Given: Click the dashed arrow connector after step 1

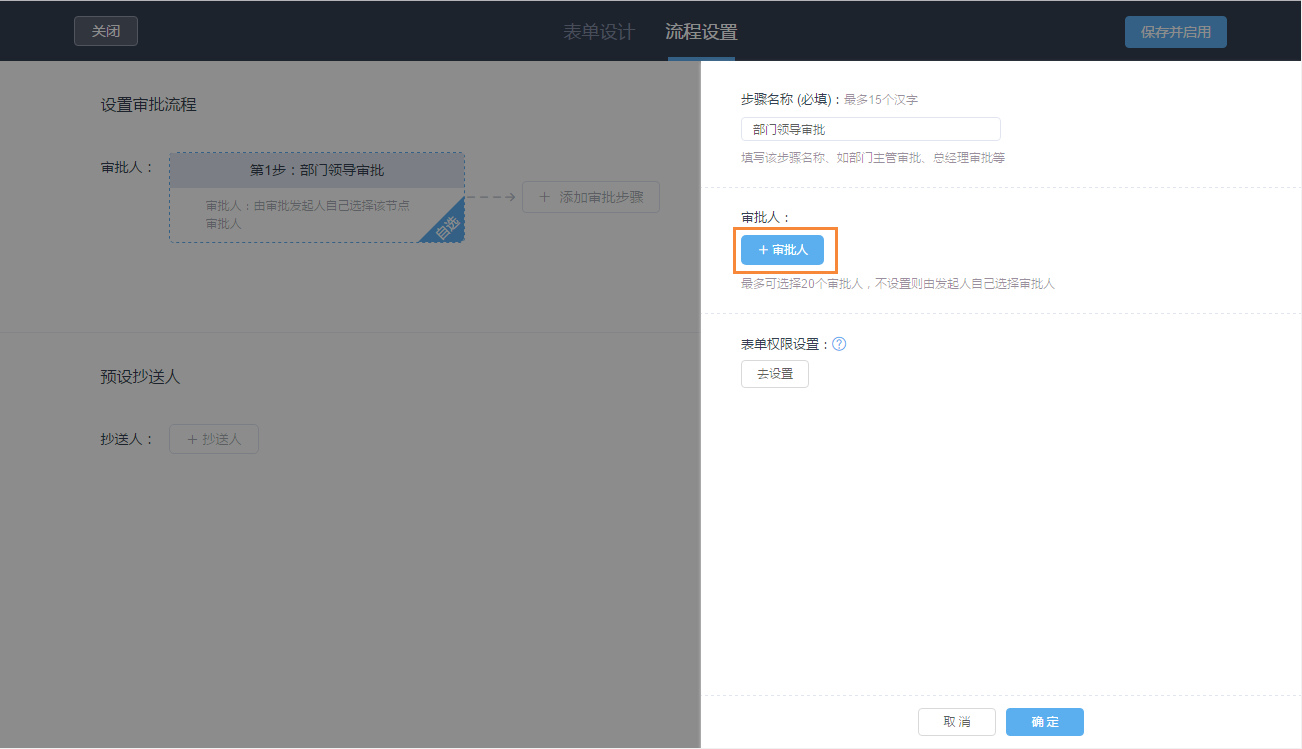Looking at the screenshot, I should click(491, 197).
